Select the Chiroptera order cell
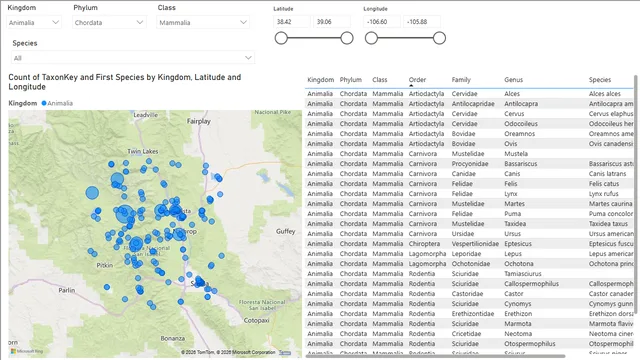 [x=424, y=244]
